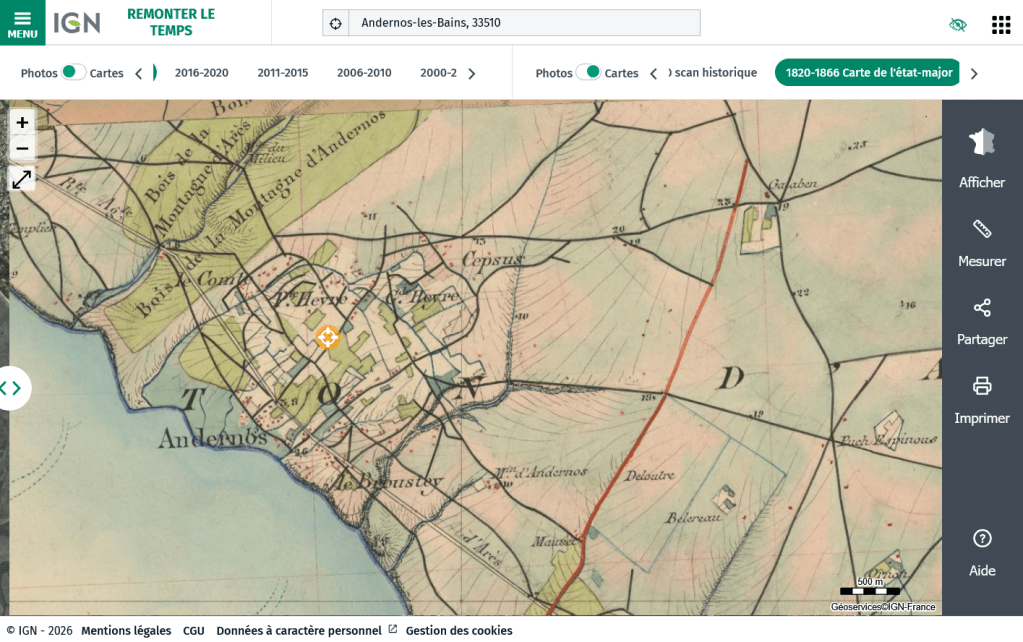This screenshot has width=1023, height=642.
Task: Zoom out of the map
Action: click(22, 149)
